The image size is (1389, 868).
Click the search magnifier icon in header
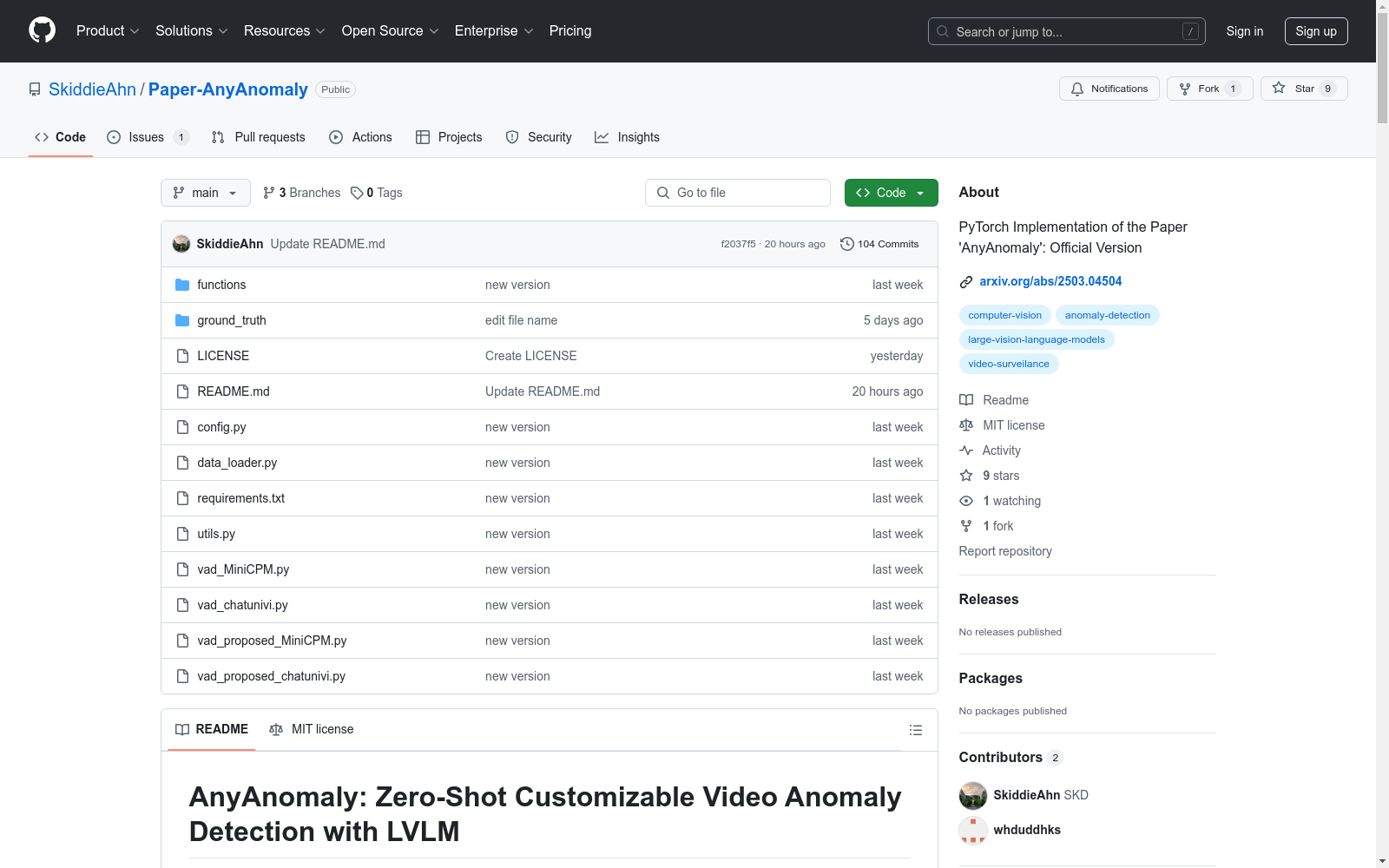tap(943, 31)
